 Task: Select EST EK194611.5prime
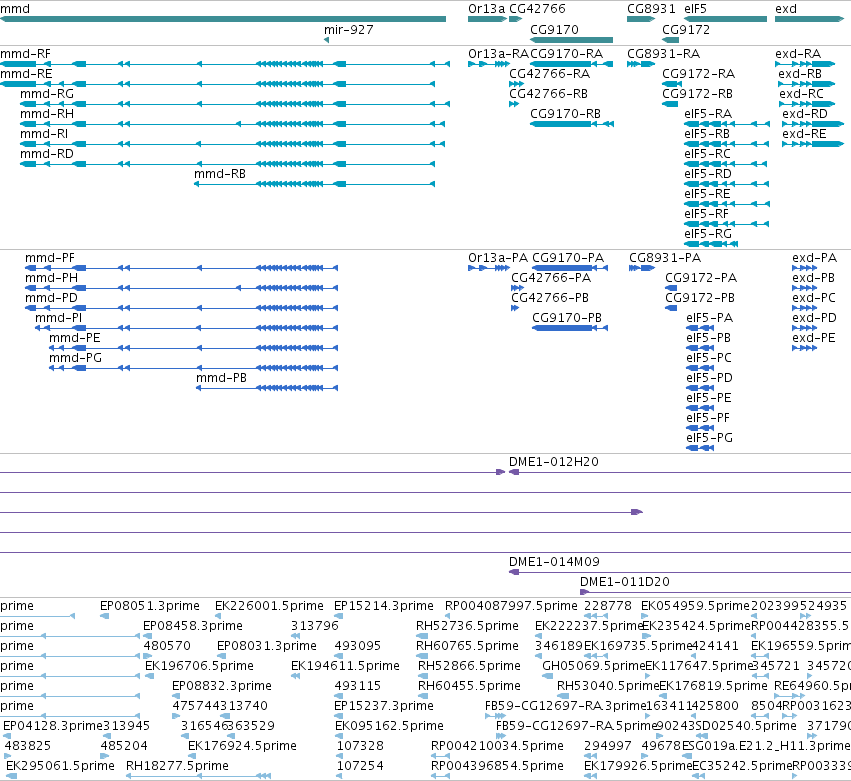(x=345, y=666)
